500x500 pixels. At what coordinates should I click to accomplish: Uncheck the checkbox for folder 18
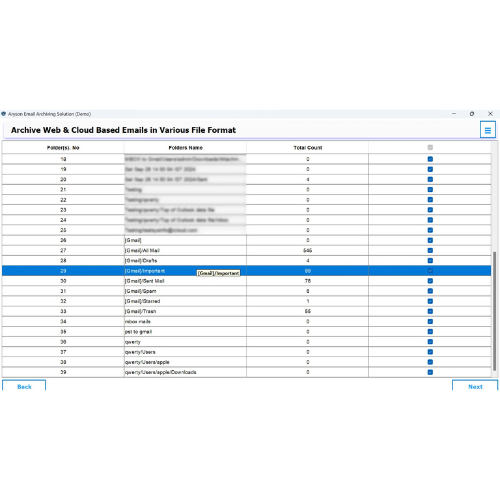tap(430, 159)
